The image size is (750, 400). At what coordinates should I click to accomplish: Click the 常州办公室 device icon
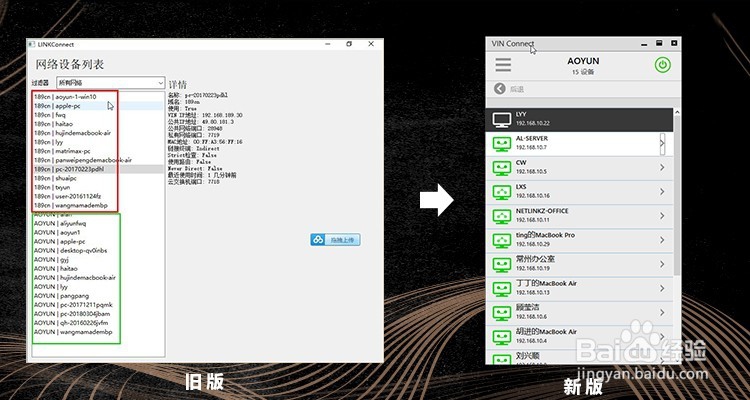coord(502,265)
